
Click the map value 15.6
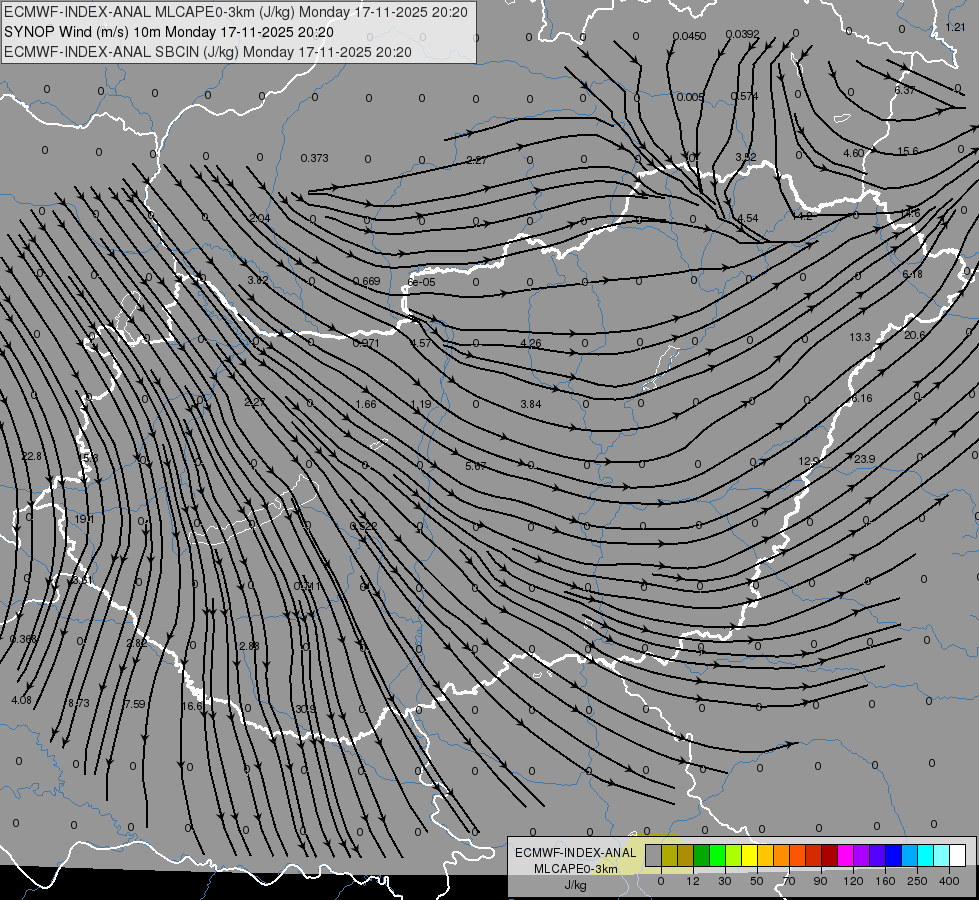(x=908, y=151)
